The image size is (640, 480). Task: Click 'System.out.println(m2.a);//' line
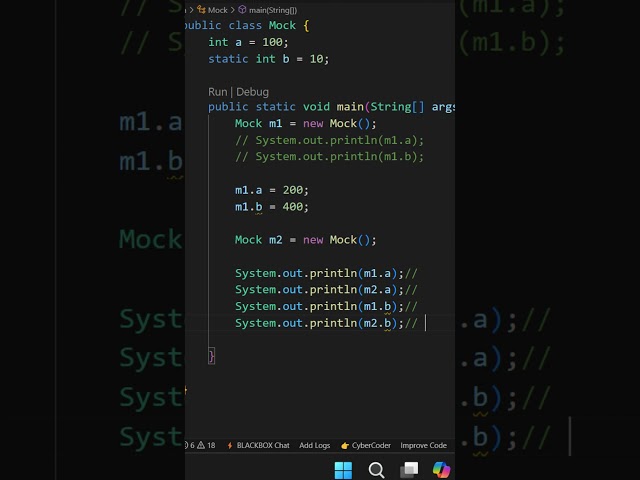coord(326,290)
